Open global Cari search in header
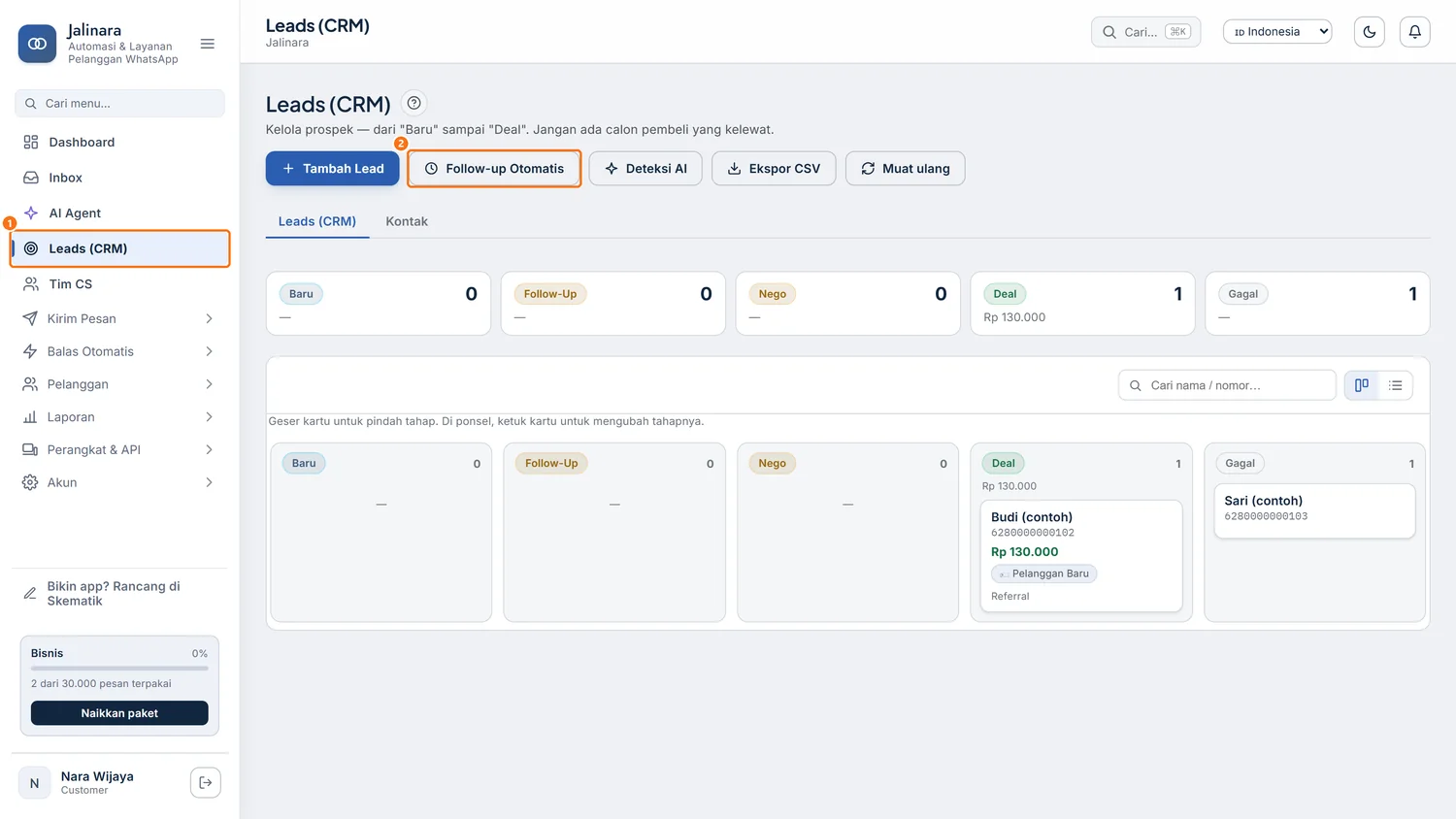 (1145, 32)
